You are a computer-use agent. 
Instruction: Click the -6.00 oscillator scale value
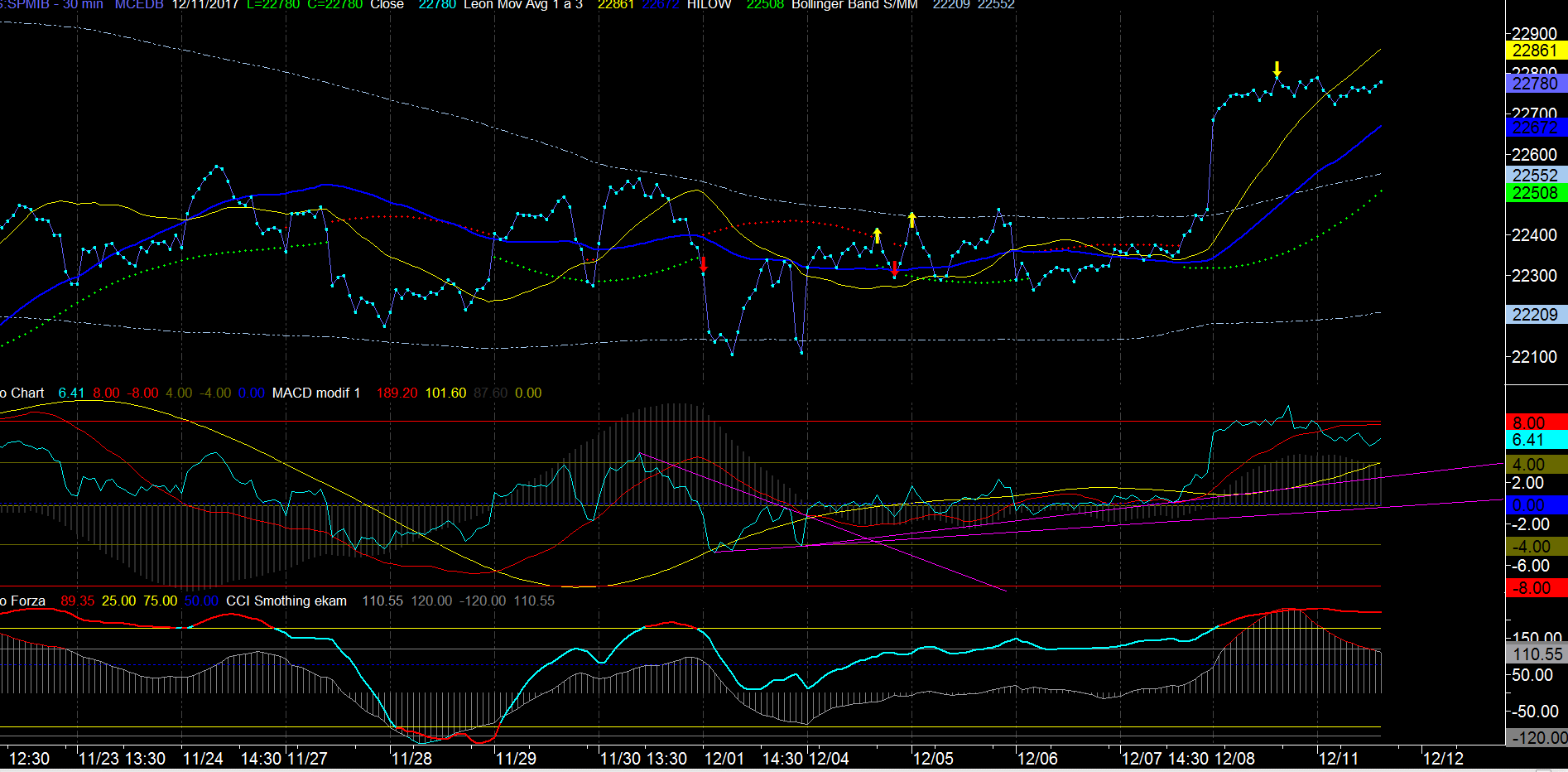point(1530,566)
